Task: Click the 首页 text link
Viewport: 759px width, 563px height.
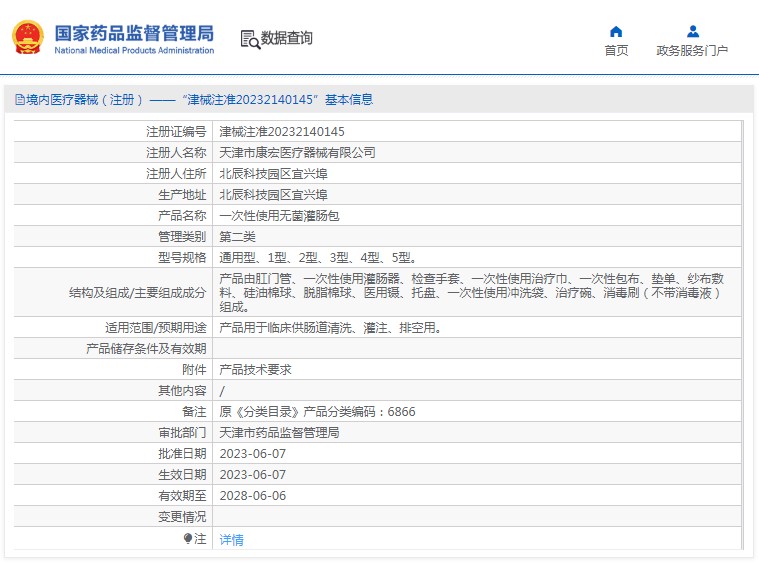Action: coord(616,50)
